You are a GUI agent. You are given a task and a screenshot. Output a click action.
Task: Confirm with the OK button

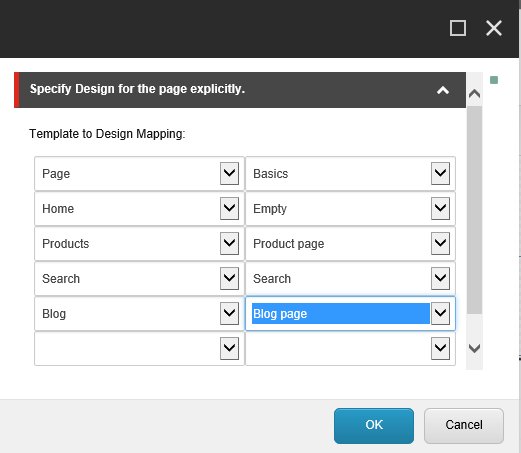[x=374, y=426]
